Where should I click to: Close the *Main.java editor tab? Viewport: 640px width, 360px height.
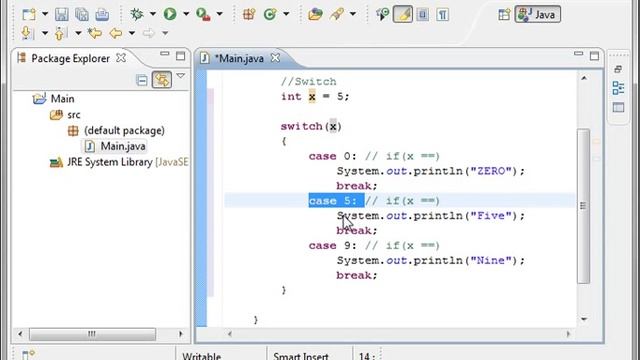[276, 58]
